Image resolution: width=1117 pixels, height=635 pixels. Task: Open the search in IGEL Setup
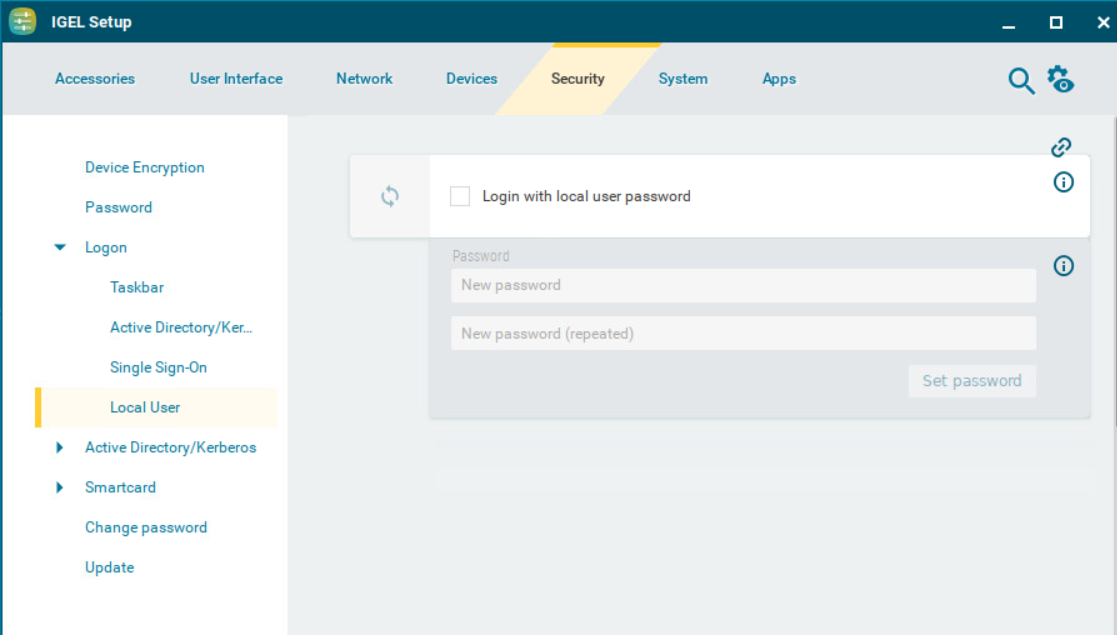[x=1021, y=80]
